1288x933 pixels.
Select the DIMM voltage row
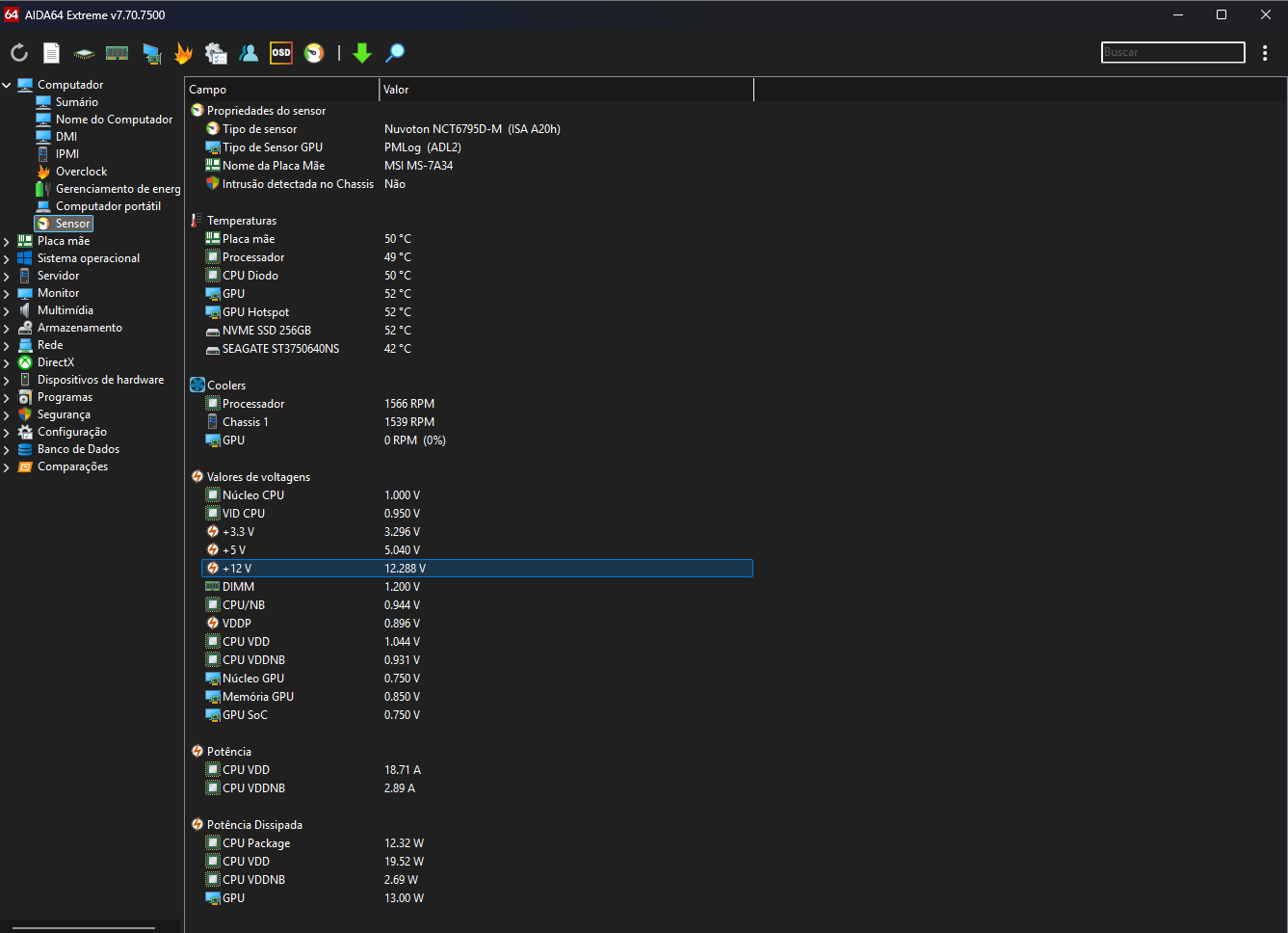coord(477,587)
